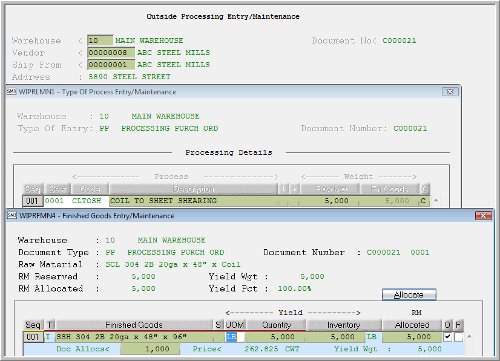Close the Type Of Process Entry/Maintenance window

pos(450,92)
